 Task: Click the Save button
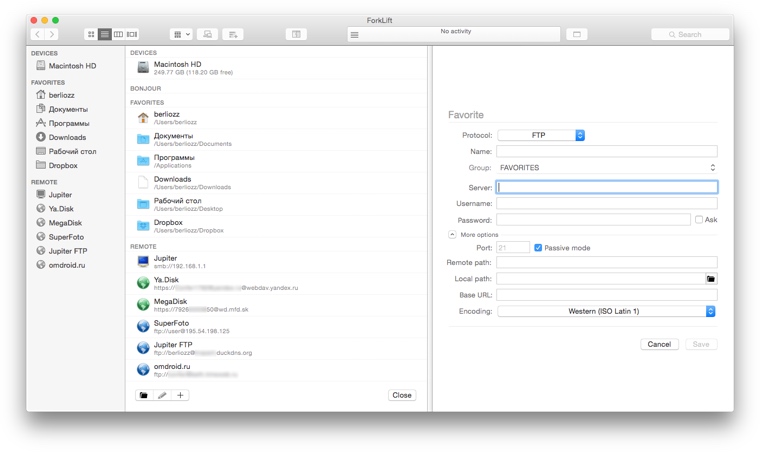click(701, 344)
